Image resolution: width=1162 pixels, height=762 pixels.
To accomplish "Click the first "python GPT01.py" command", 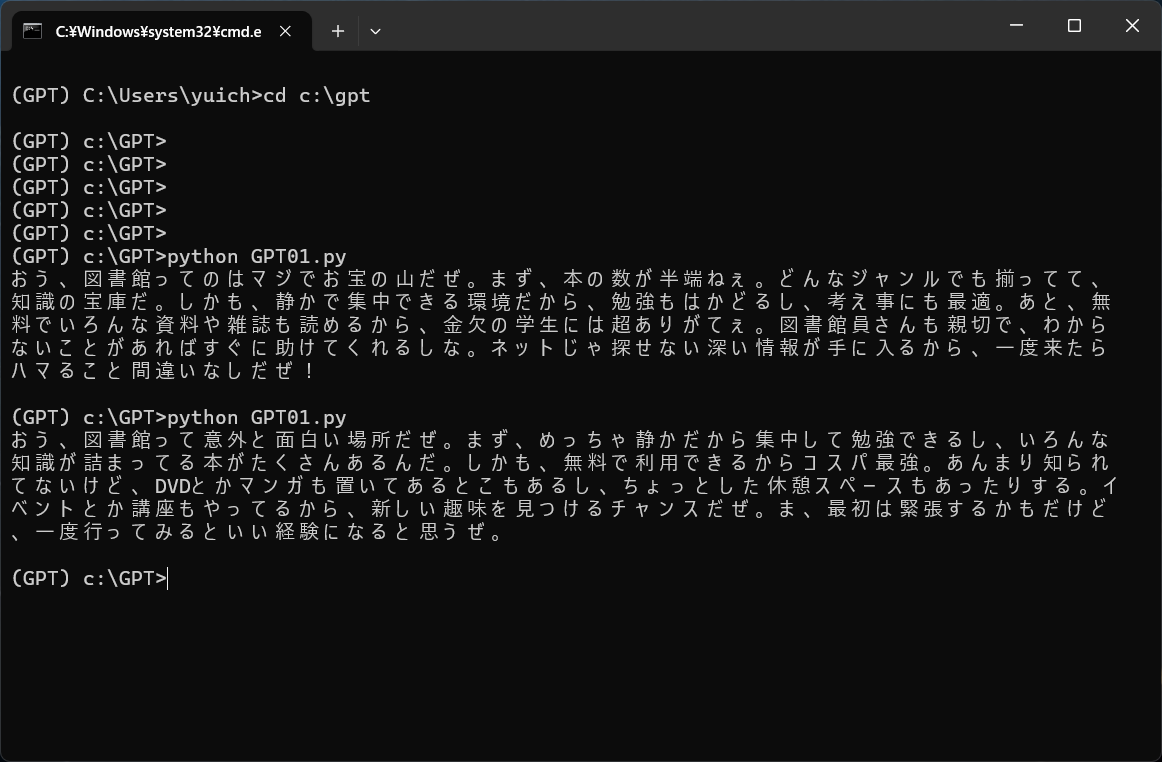I will [256, 257].
